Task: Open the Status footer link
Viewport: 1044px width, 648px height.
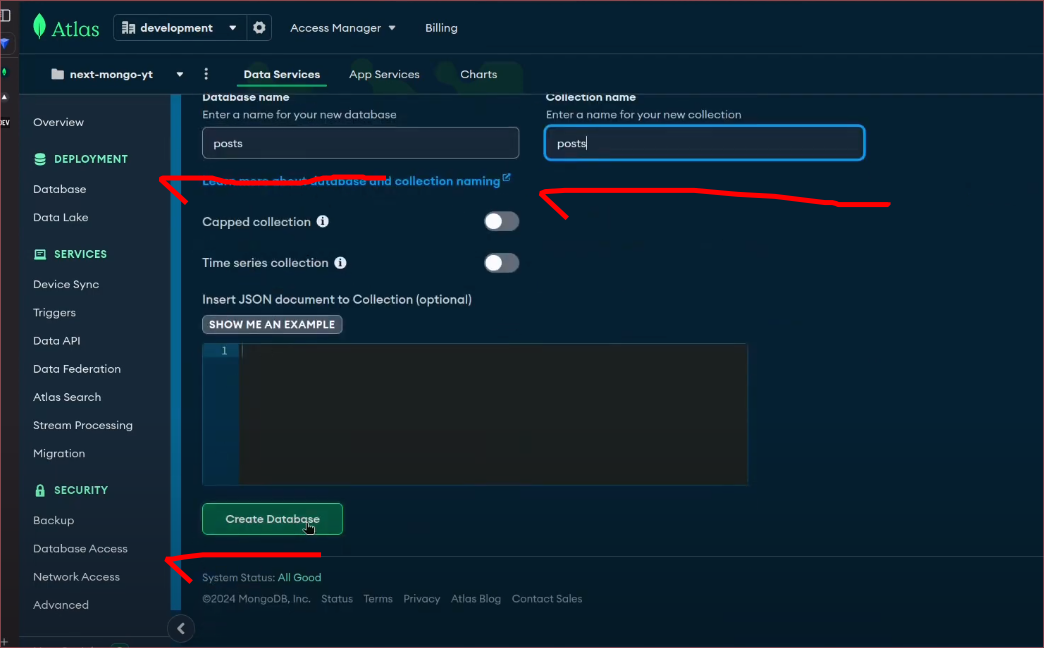Action: click(x=337, y=599)
